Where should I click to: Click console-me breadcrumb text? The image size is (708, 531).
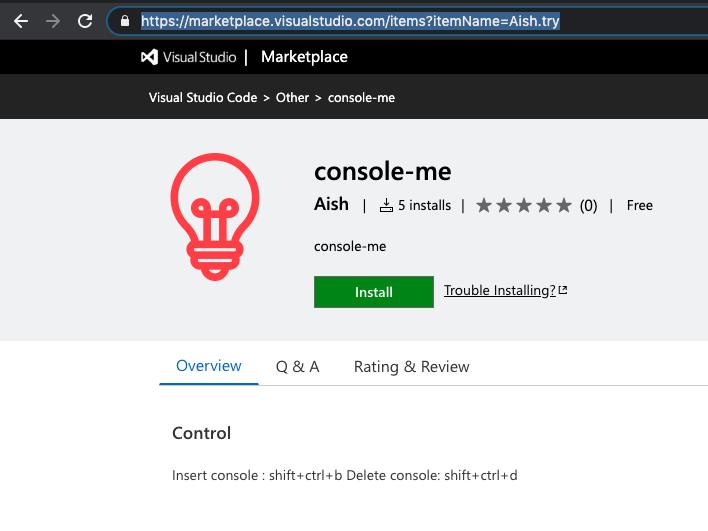pos(361,98)
